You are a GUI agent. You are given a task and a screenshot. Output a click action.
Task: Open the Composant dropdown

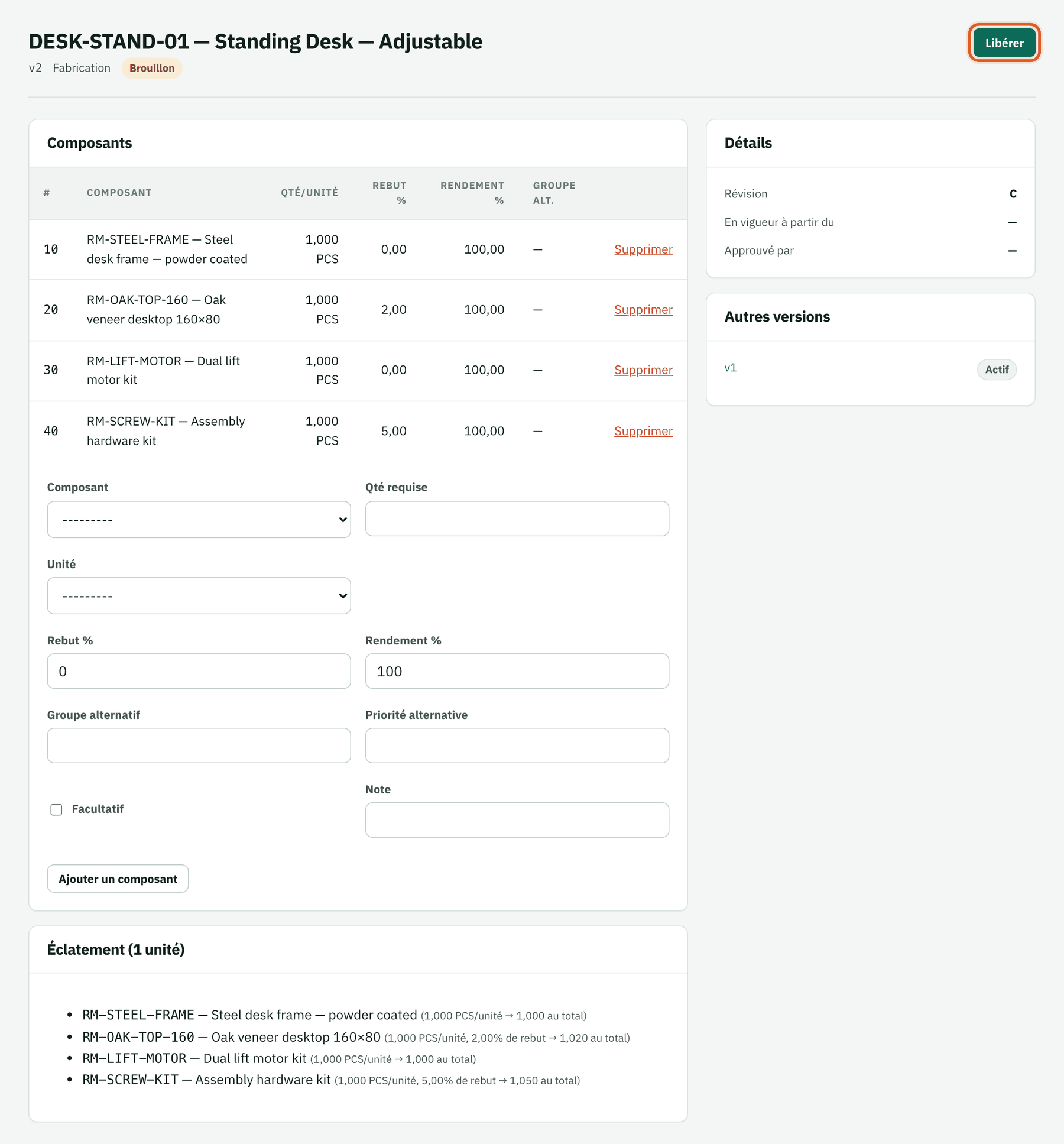(x=199, y=520)
